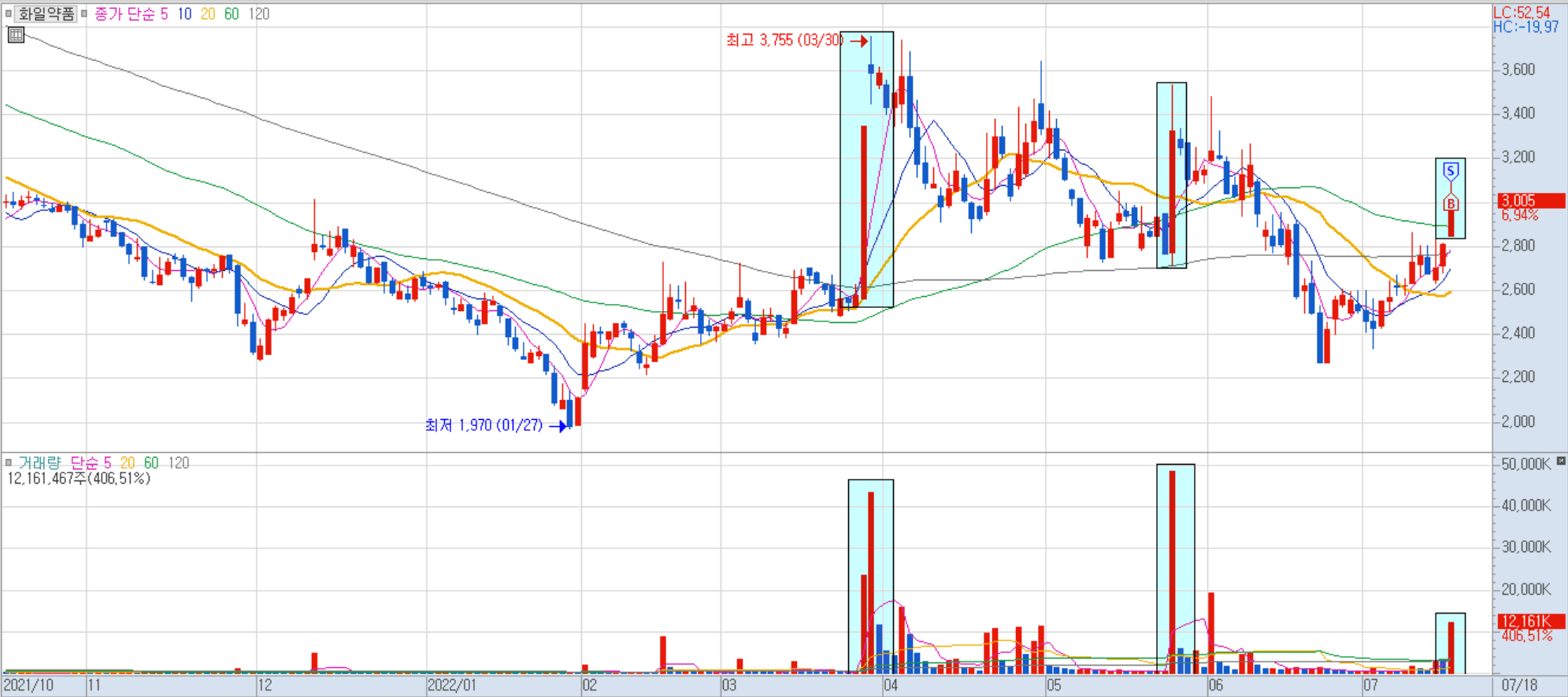Select the volume panel 단순 label
Screen dimensions: 1568x697
coord(84,462)
